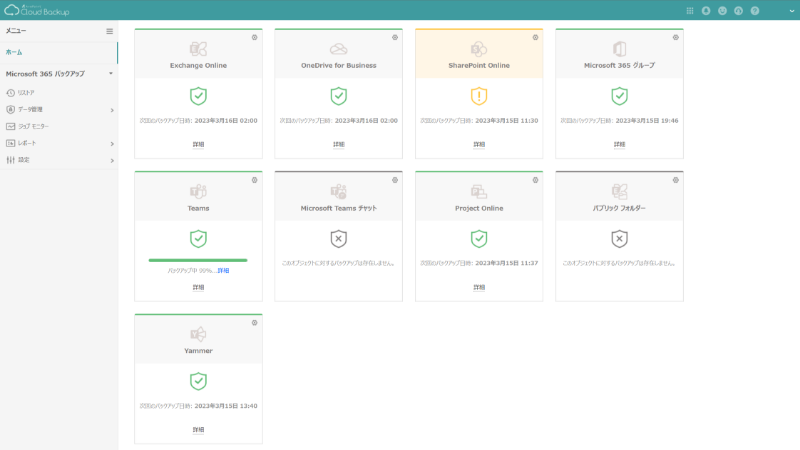Screen dimensions: 800x450
Task: Open Yammer card settings gear
Action: click(255, 322)
